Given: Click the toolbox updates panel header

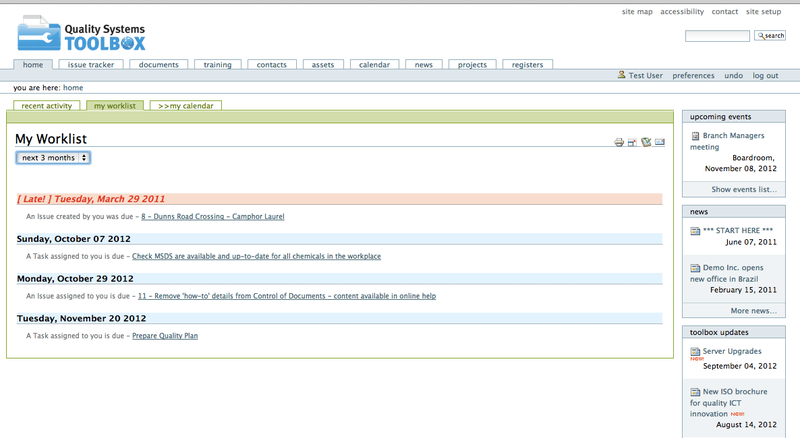Looking at the screenshot, I should pyautogui.click(x=734, y=332).
